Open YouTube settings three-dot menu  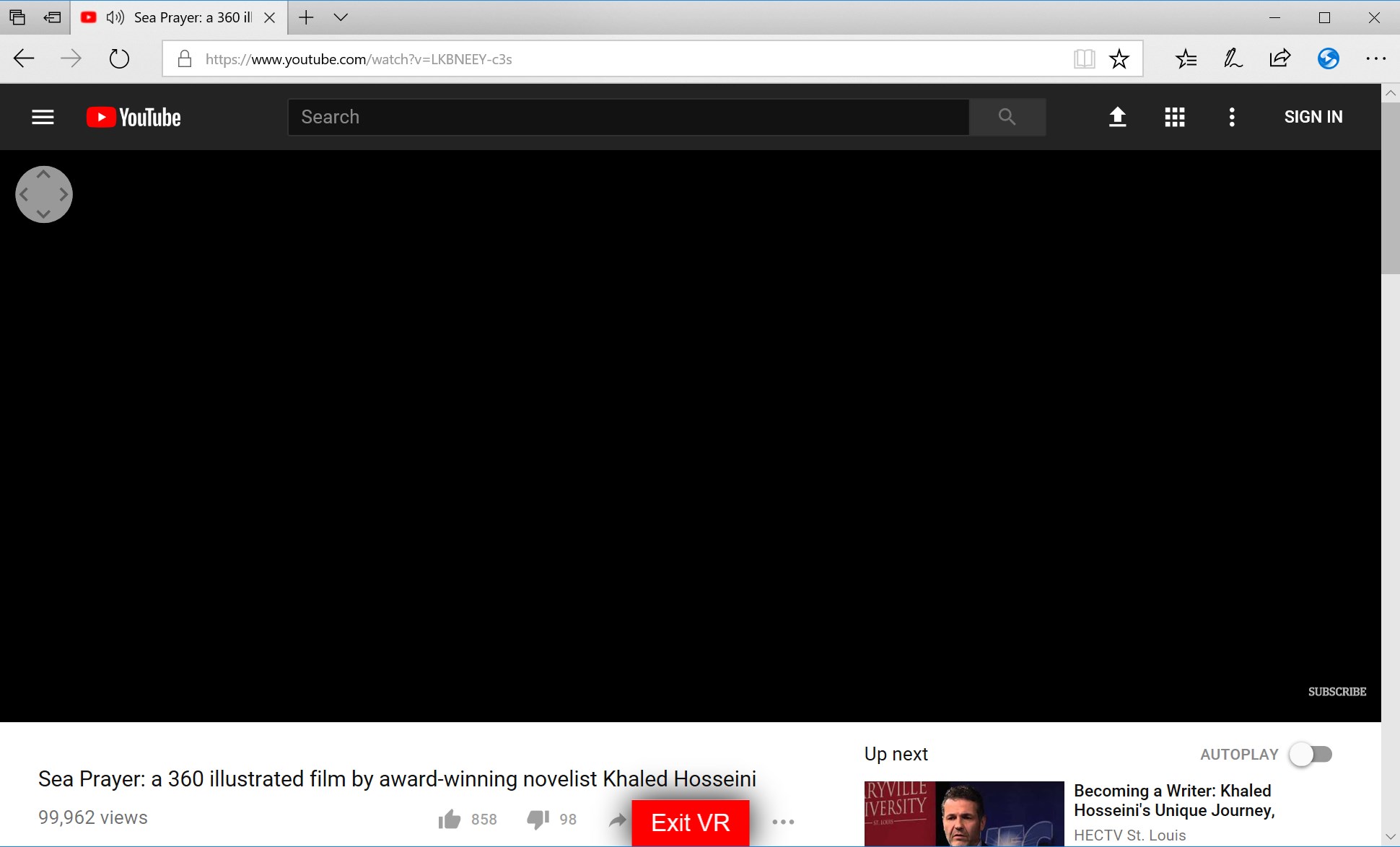coord(1231,117)
